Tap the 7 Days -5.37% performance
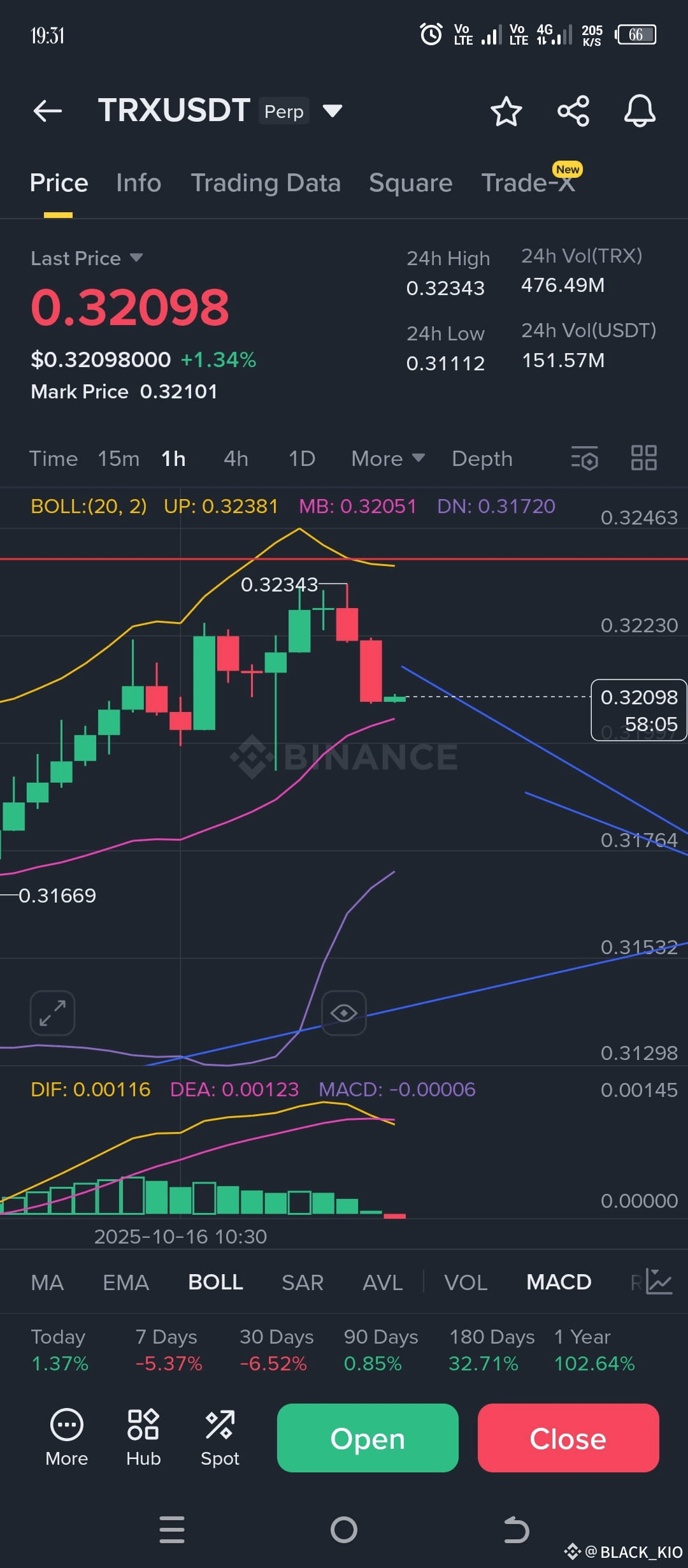688x1568 pixels. 168,1350
